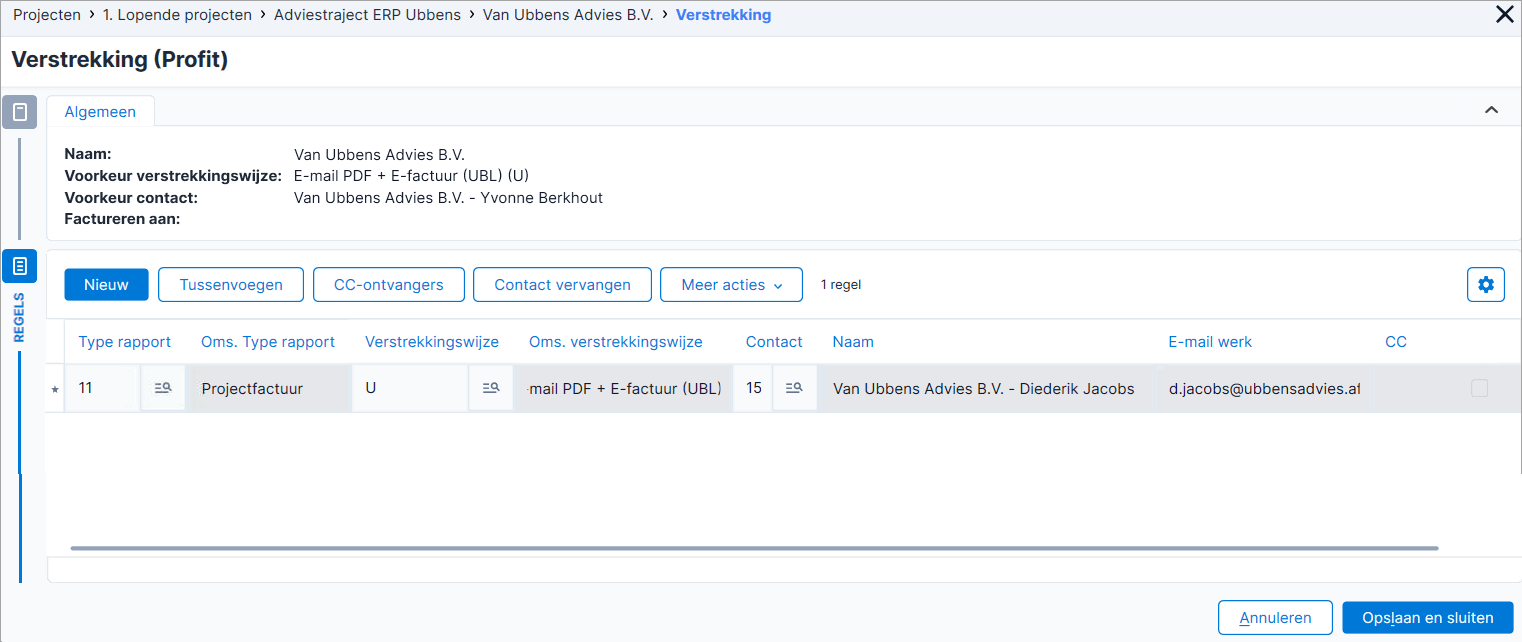Click the Type rapport input containing 11
The image size is (1522, 642).
[x=103, y=388]
